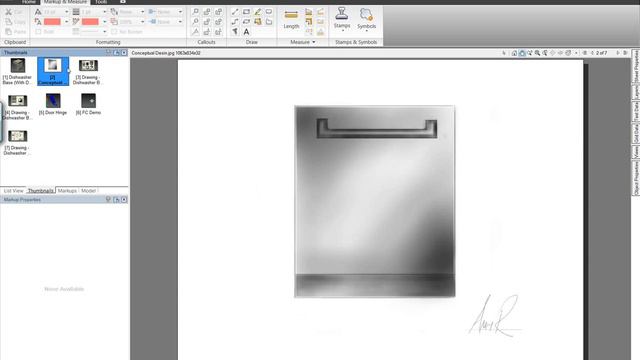
Task: Select the Rectangle draw tool
Action: (246, 12)
